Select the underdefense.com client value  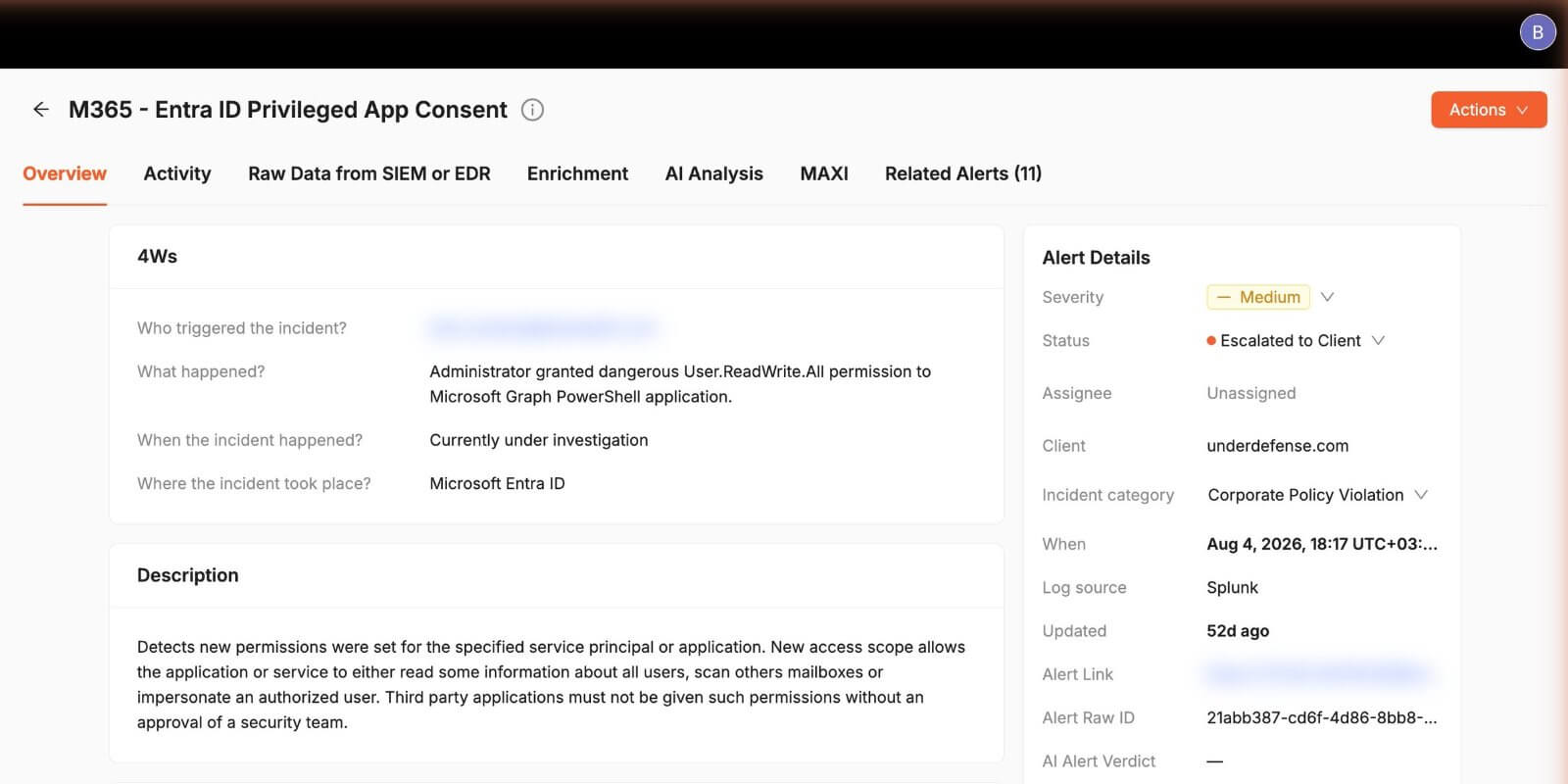pos(1278,446)
